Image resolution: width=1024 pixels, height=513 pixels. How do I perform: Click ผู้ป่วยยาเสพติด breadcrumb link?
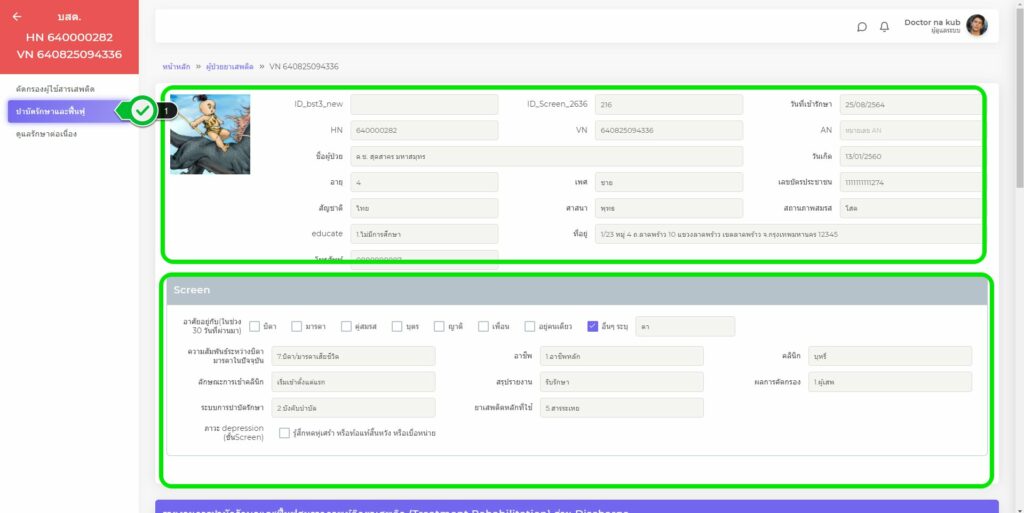[228, 66]
